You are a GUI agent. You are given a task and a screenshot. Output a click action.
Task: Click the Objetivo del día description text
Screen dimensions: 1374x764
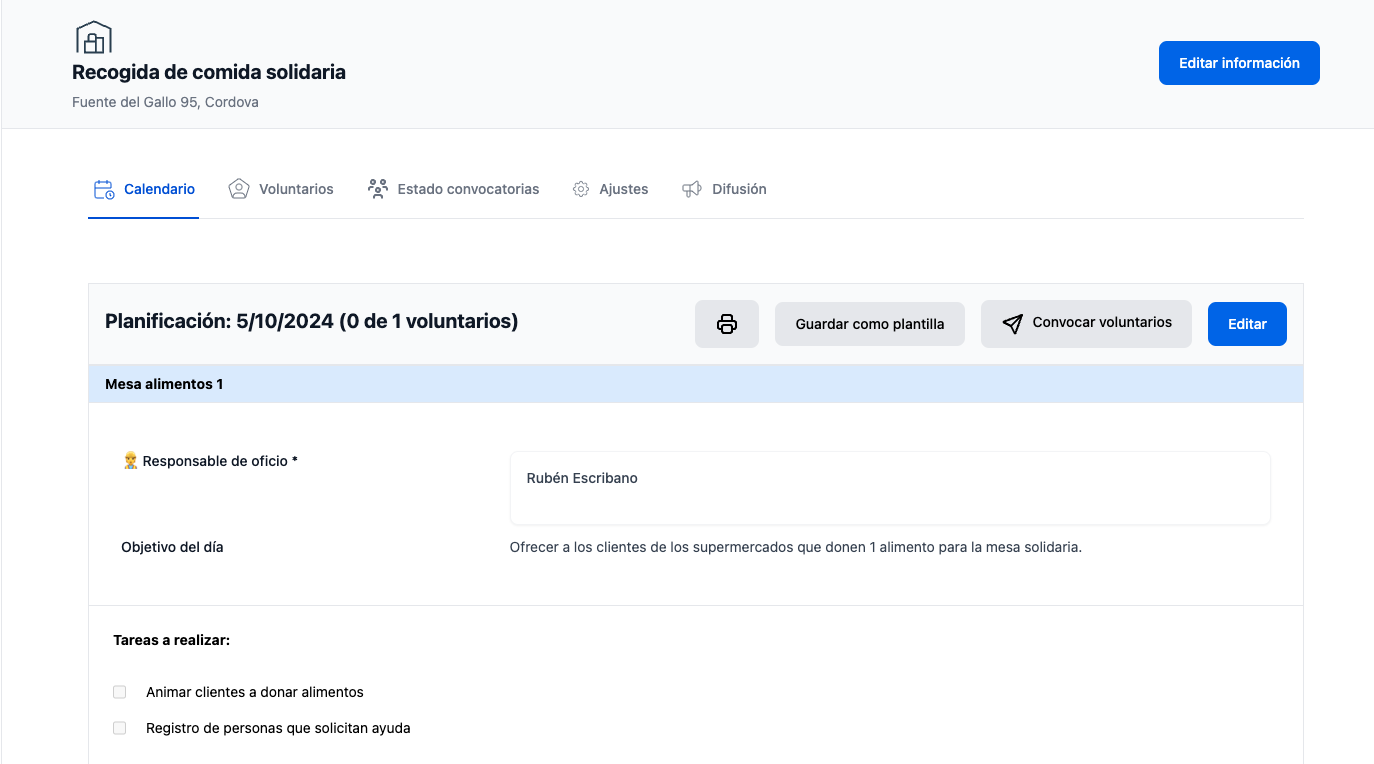pyautogui.click(x=795, y=547)
